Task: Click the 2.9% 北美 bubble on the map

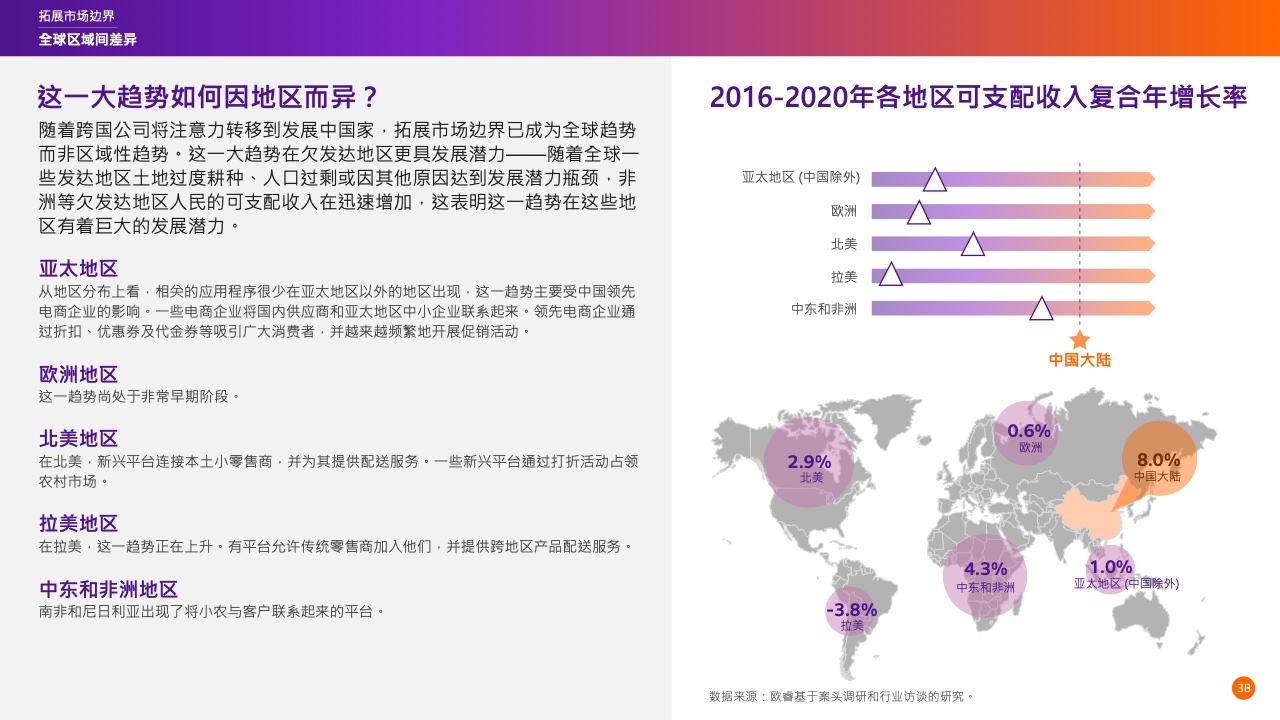Action: point(810,465)
